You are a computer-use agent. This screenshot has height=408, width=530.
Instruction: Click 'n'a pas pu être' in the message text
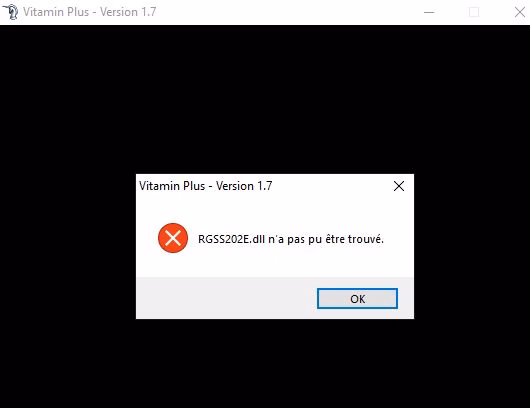click(x=307, y=239)
